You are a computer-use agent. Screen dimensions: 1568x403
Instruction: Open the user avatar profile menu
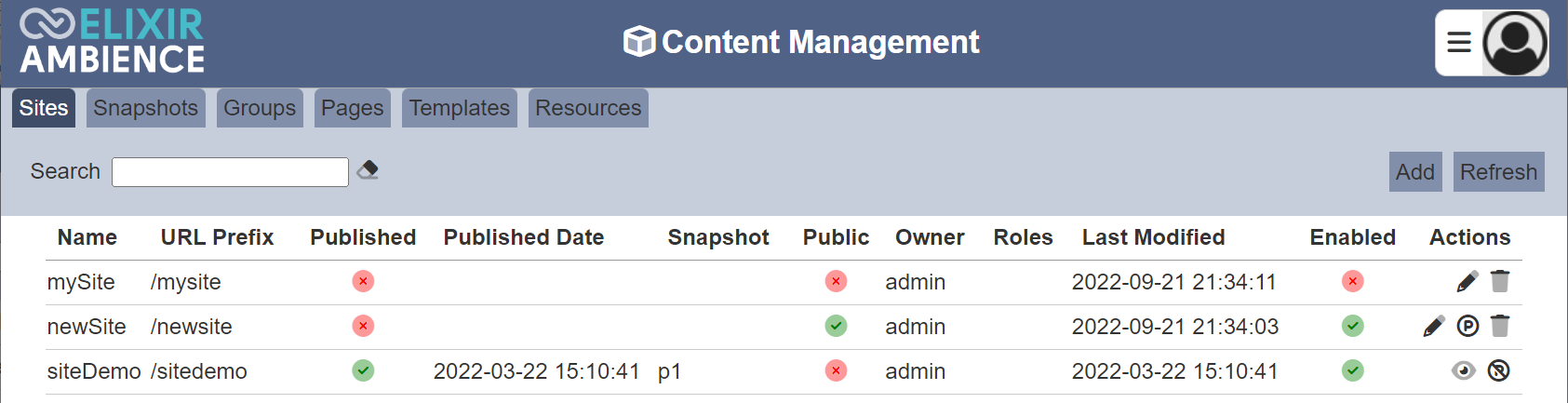pyautogui.click(x=1515, y=43)
